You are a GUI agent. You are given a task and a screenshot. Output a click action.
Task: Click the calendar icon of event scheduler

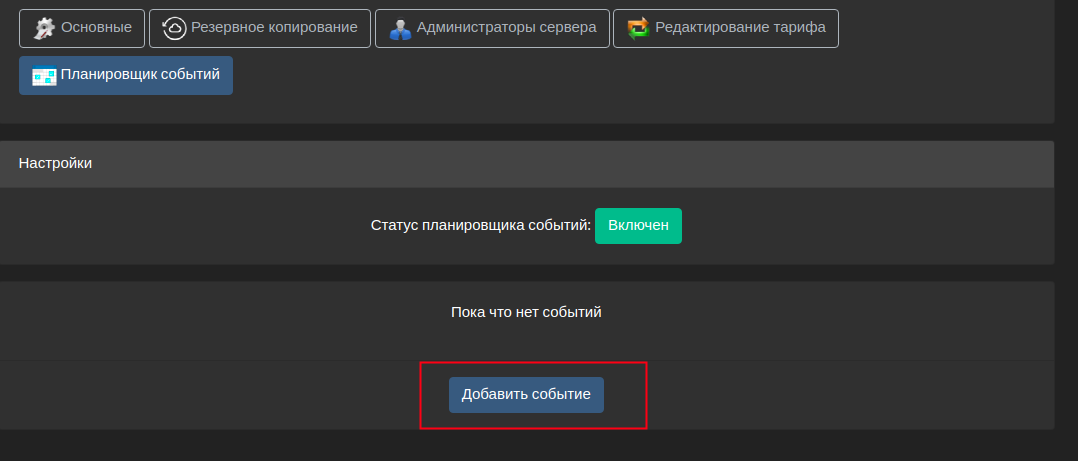coord(44,76)
